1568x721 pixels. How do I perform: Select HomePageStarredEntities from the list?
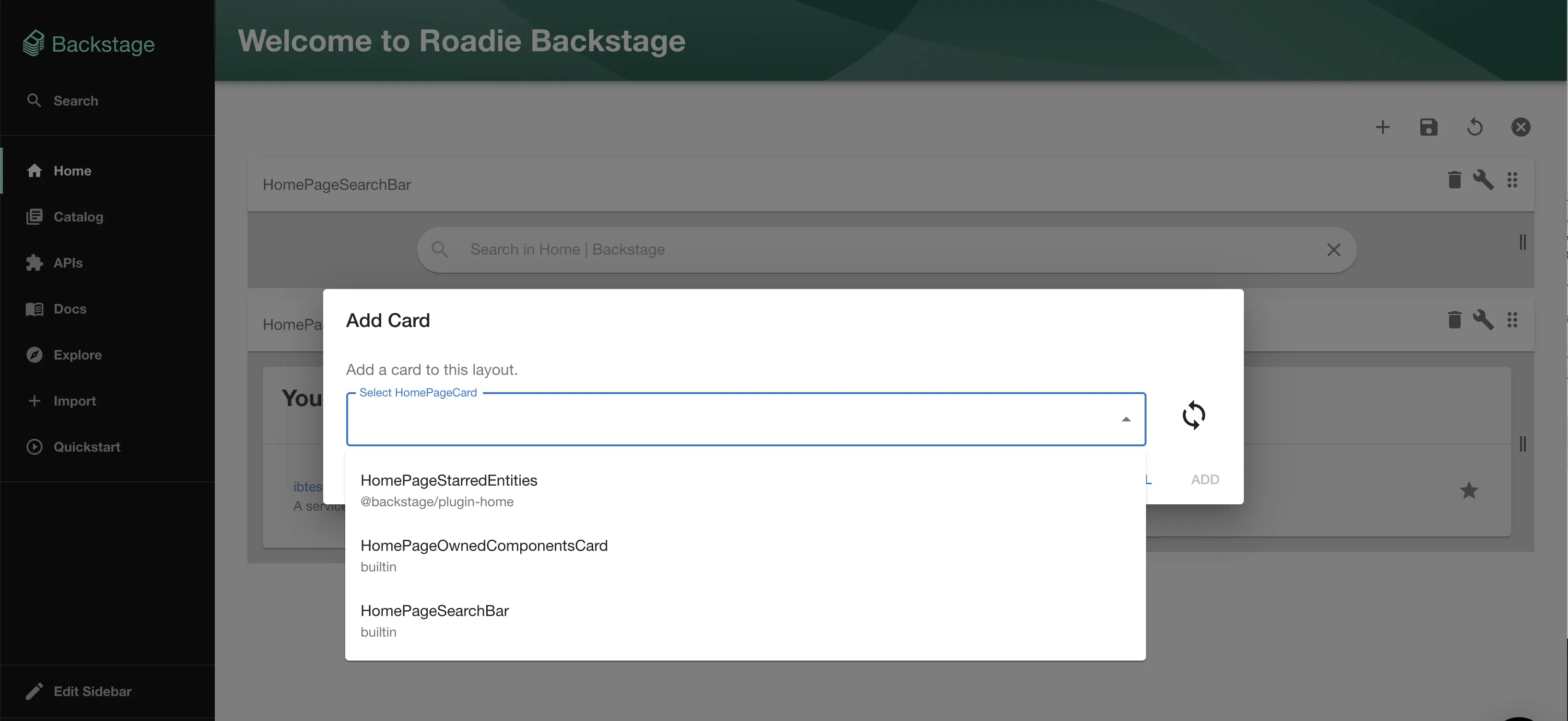[449, 481]
